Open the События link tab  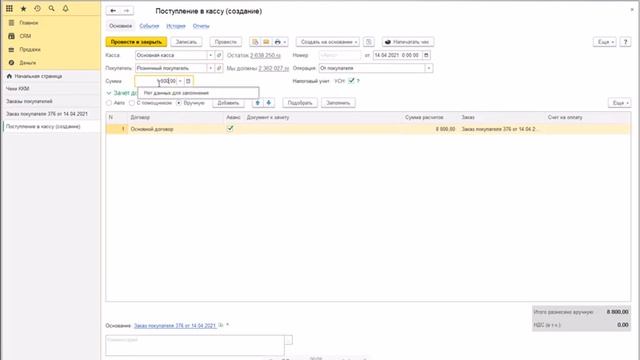pos(149,26)
